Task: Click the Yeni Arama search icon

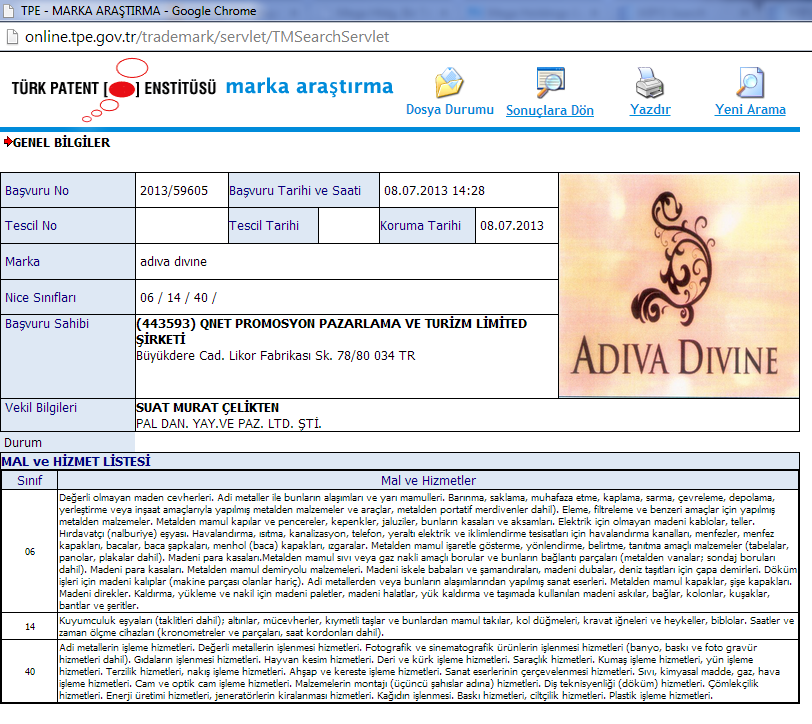Action: click(750, 82)
